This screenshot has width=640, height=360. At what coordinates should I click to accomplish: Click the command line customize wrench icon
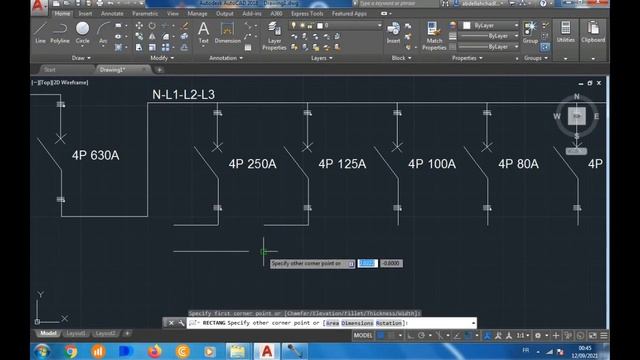point(181,323)
